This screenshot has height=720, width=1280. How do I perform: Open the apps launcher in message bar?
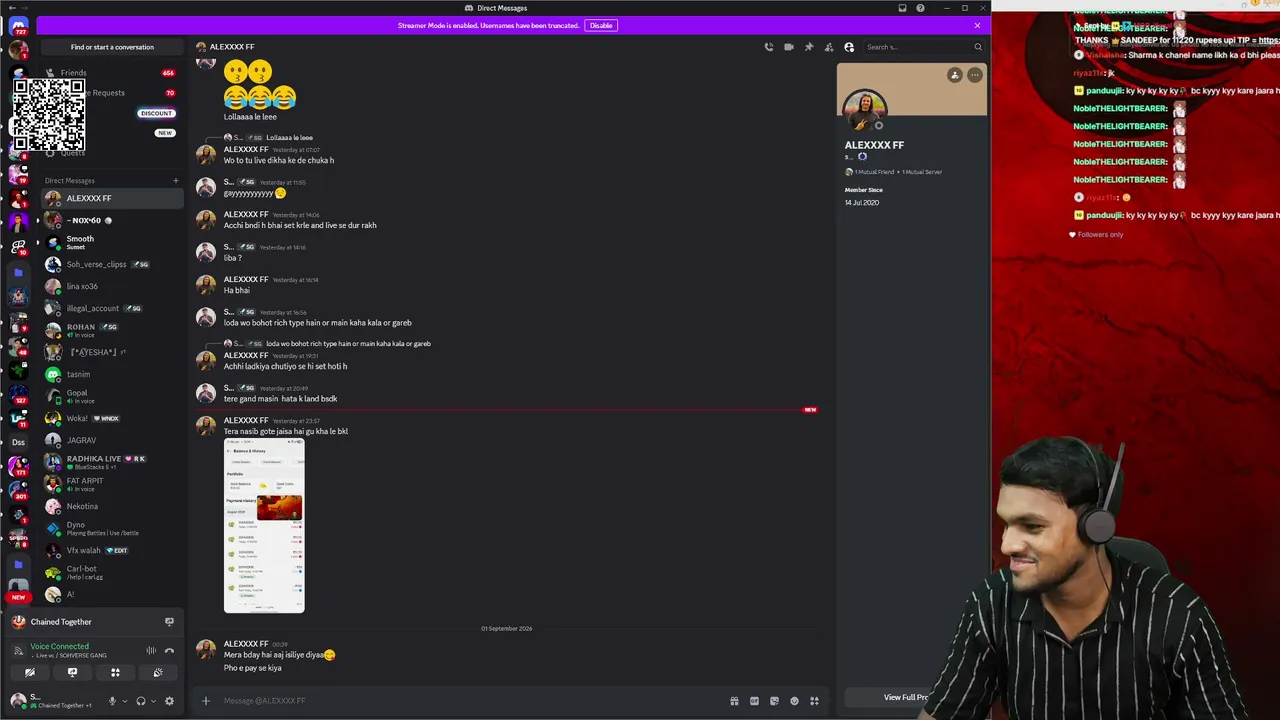coord(814,701)
